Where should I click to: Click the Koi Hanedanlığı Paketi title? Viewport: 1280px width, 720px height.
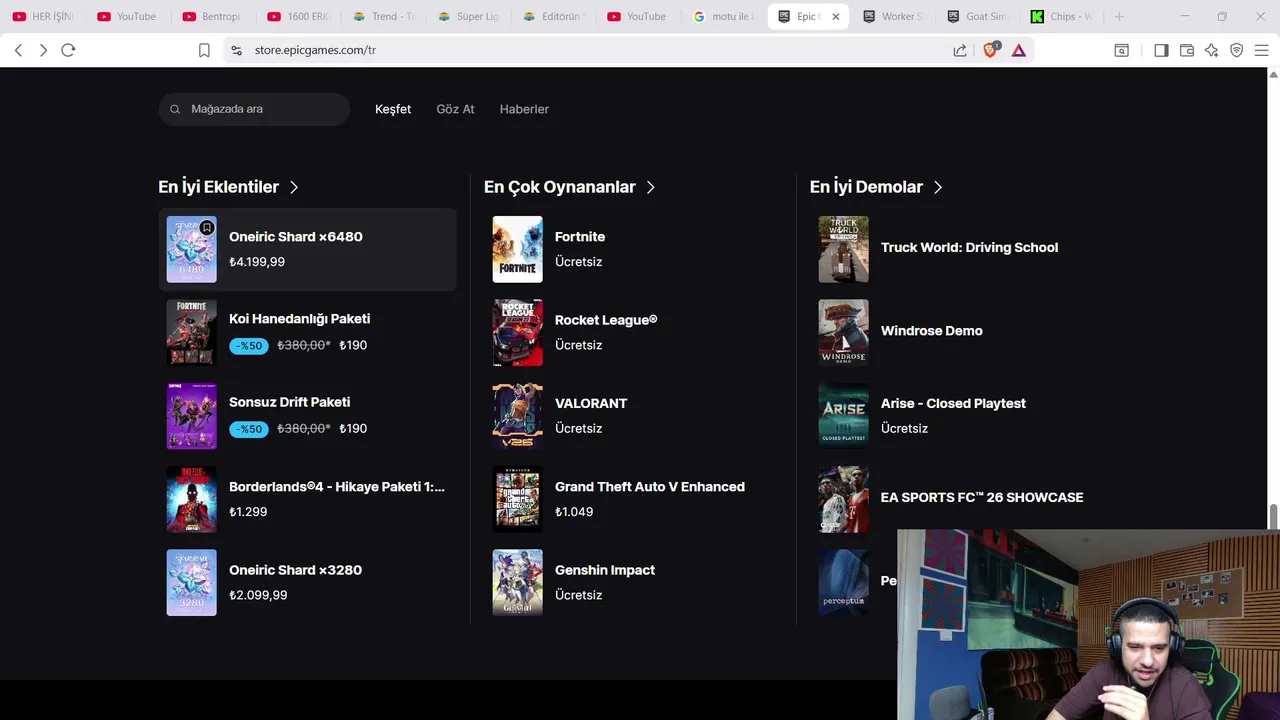tap(300, 319)
